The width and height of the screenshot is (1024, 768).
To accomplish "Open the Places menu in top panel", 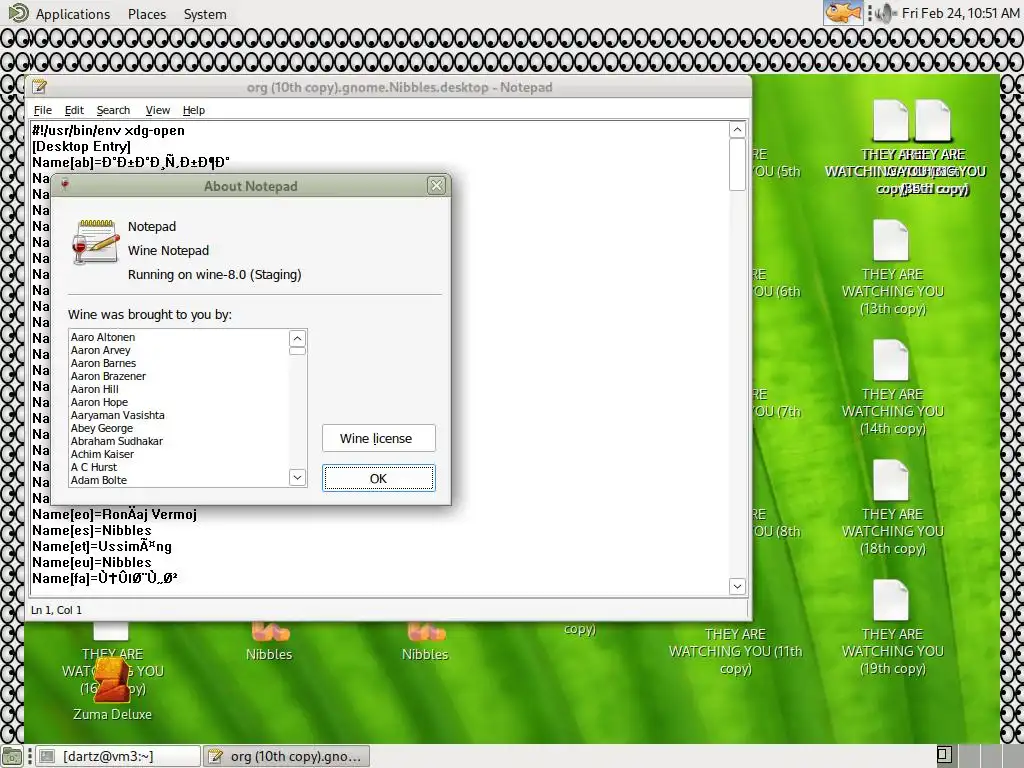I will coord(147,14).
